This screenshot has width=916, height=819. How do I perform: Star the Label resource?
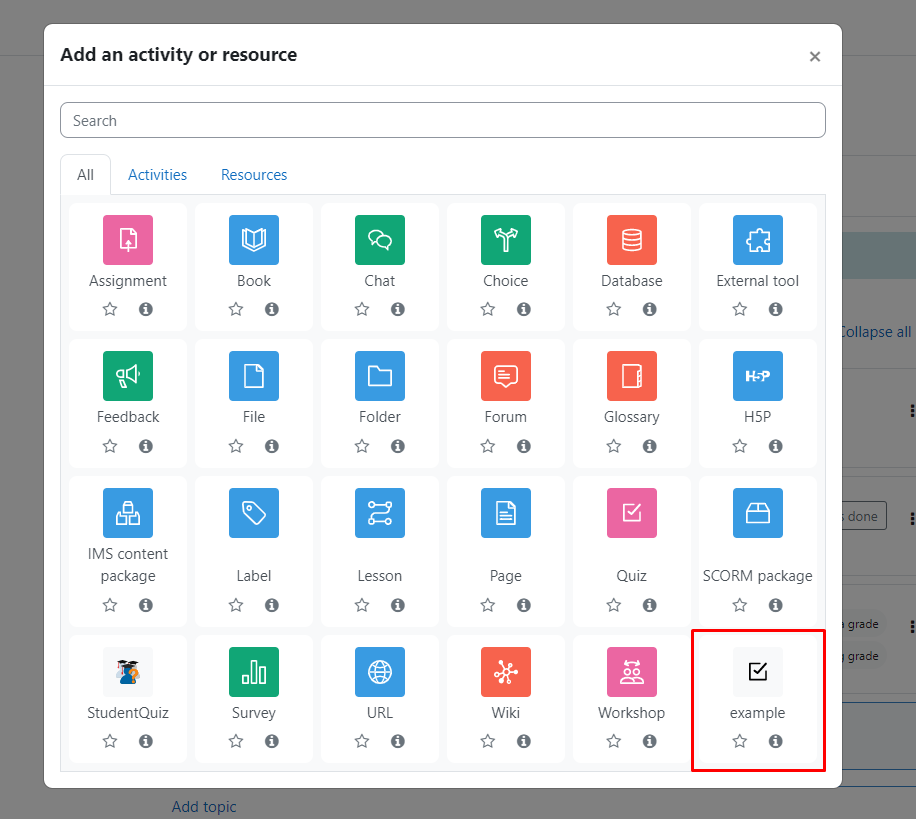pos(236,605)
